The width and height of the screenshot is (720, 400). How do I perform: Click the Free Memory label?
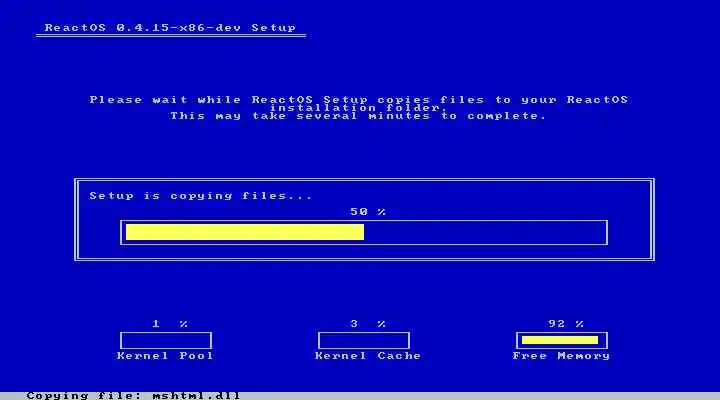point(561,356)
